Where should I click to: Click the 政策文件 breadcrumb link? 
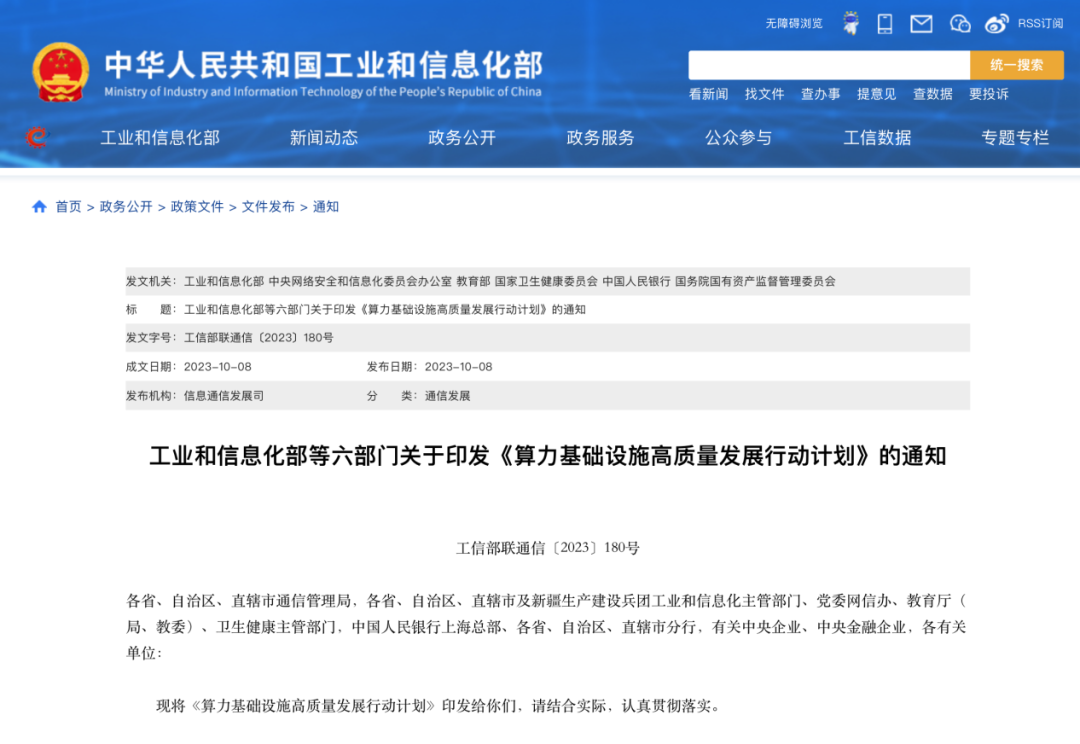tap(194, 208)
